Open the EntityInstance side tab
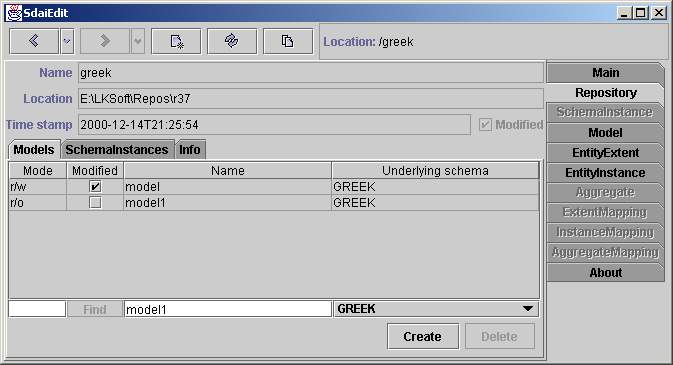 point(605,173)
